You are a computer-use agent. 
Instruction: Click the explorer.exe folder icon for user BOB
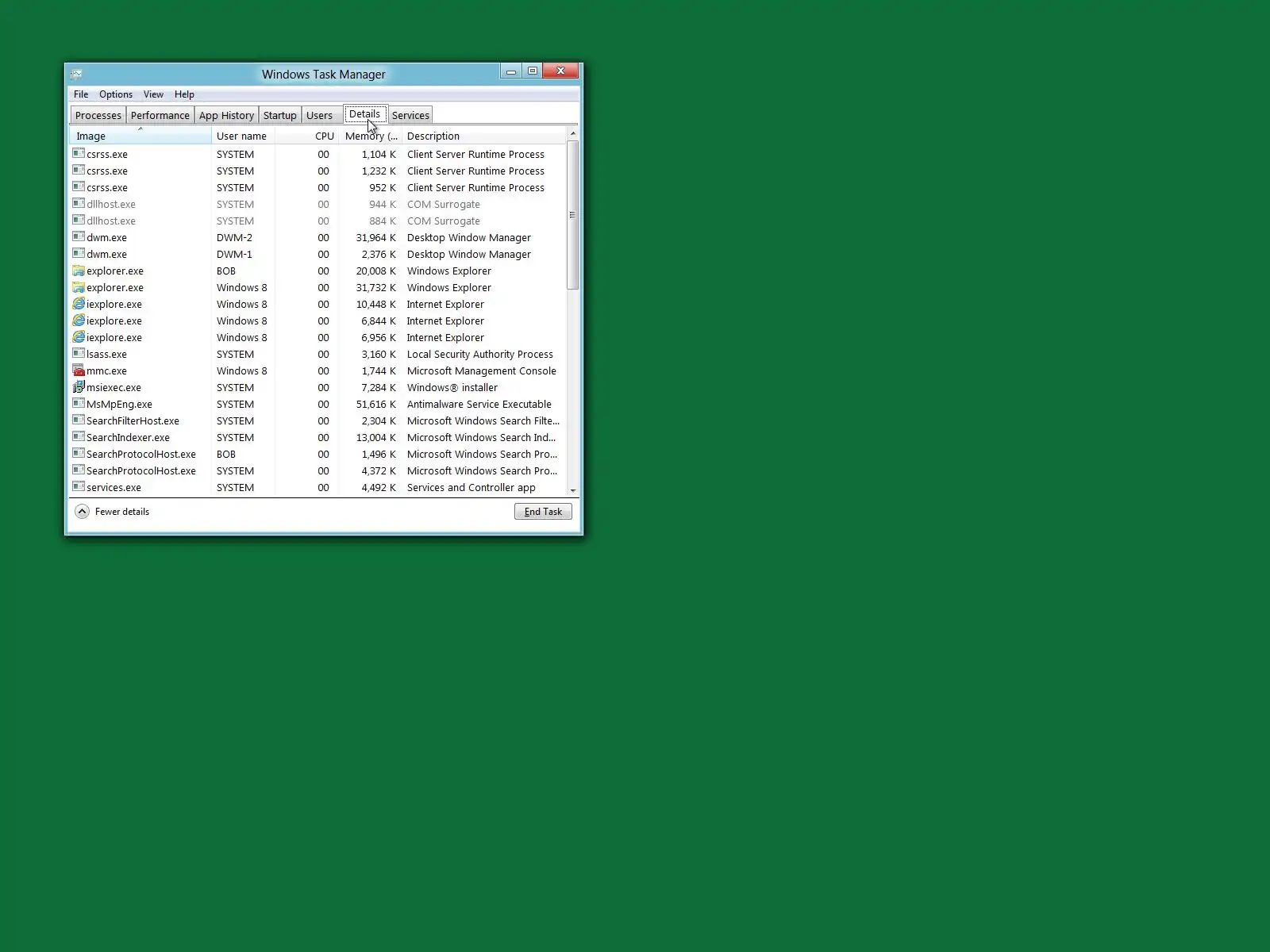coord(79,270)
